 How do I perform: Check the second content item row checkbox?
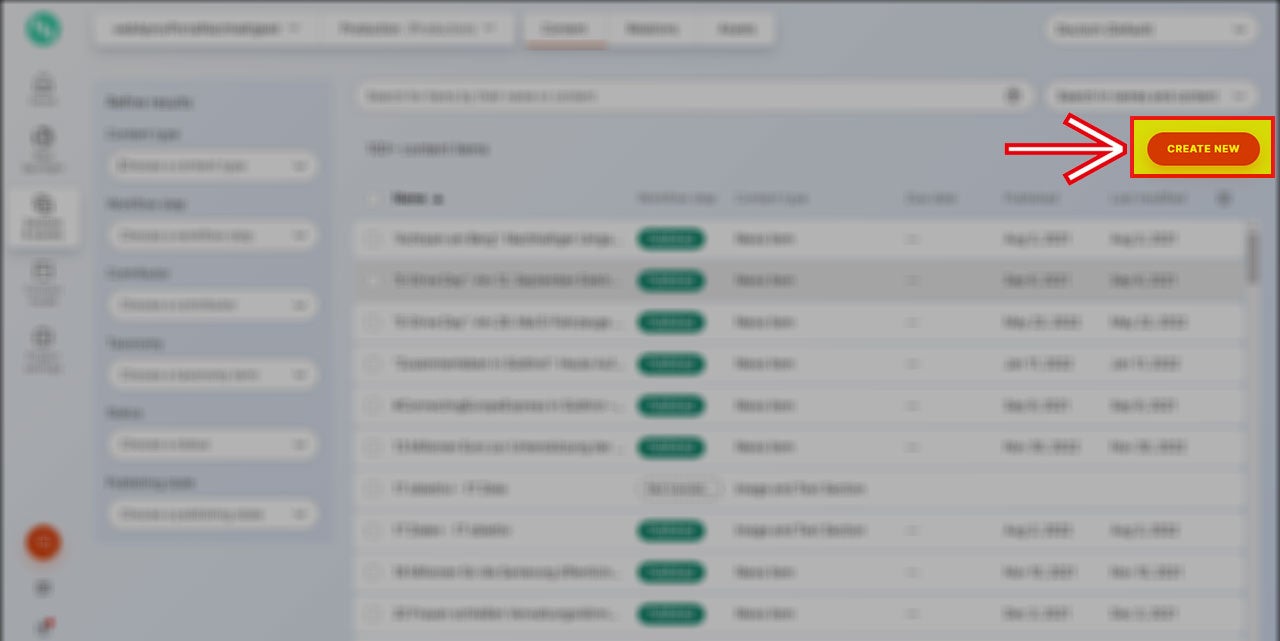pyautogui.click(x=373, y=281)
